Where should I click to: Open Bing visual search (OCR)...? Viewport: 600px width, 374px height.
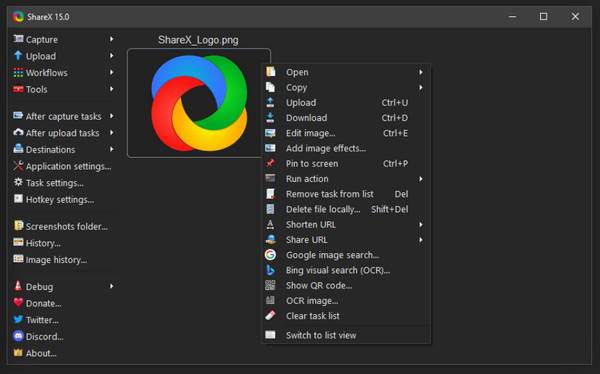click(x=346, y=270)
